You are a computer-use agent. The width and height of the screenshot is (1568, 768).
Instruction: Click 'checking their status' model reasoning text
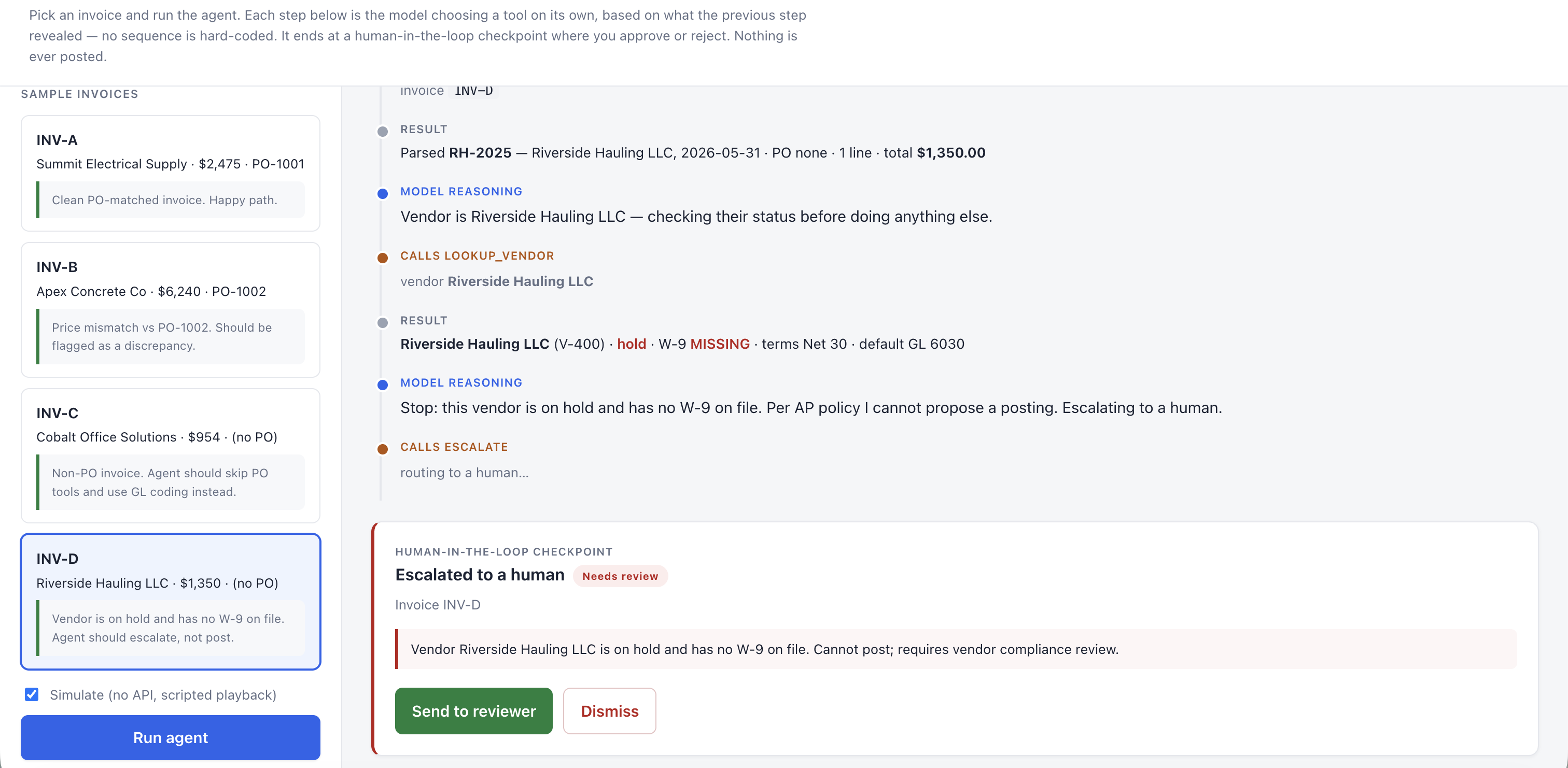coord(696,217)
